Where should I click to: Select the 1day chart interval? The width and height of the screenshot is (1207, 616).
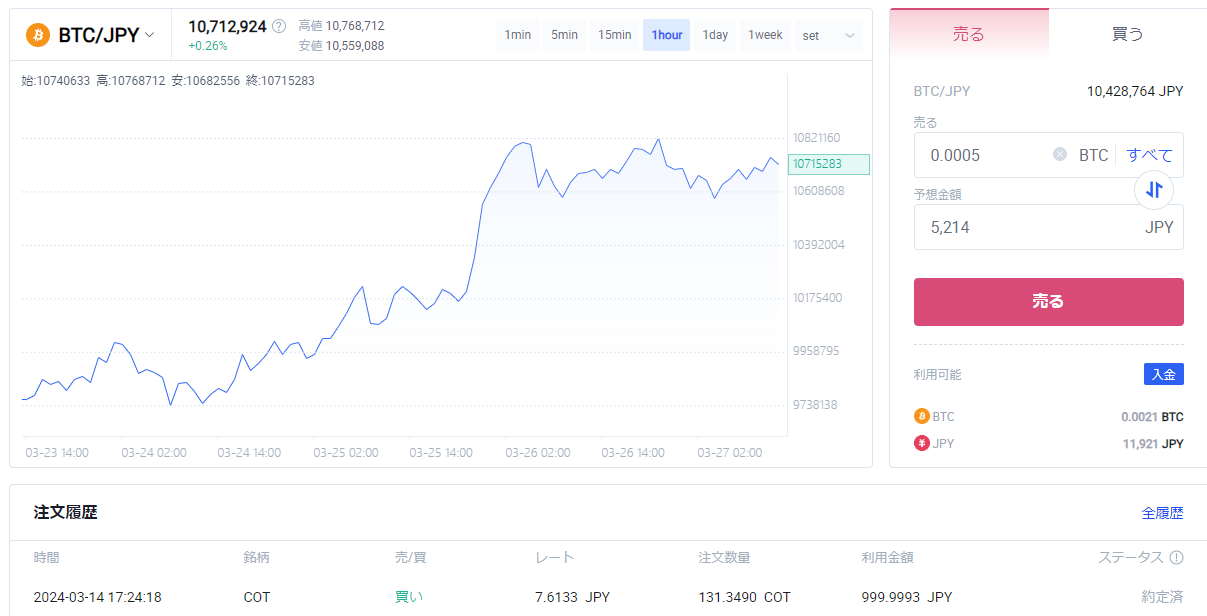[715, 35]
